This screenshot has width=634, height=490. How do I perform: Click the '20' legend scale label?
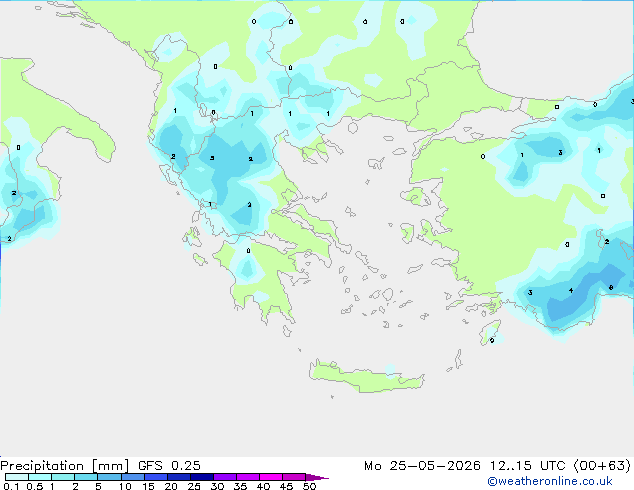click(x=171, y=486)
